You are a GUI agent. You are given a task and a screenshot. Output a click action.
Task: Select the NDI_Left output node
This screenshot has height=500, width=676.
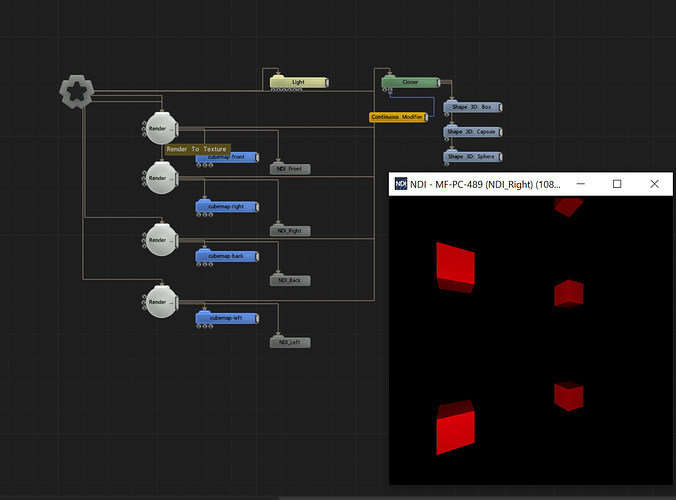click(x=290, y=343)
